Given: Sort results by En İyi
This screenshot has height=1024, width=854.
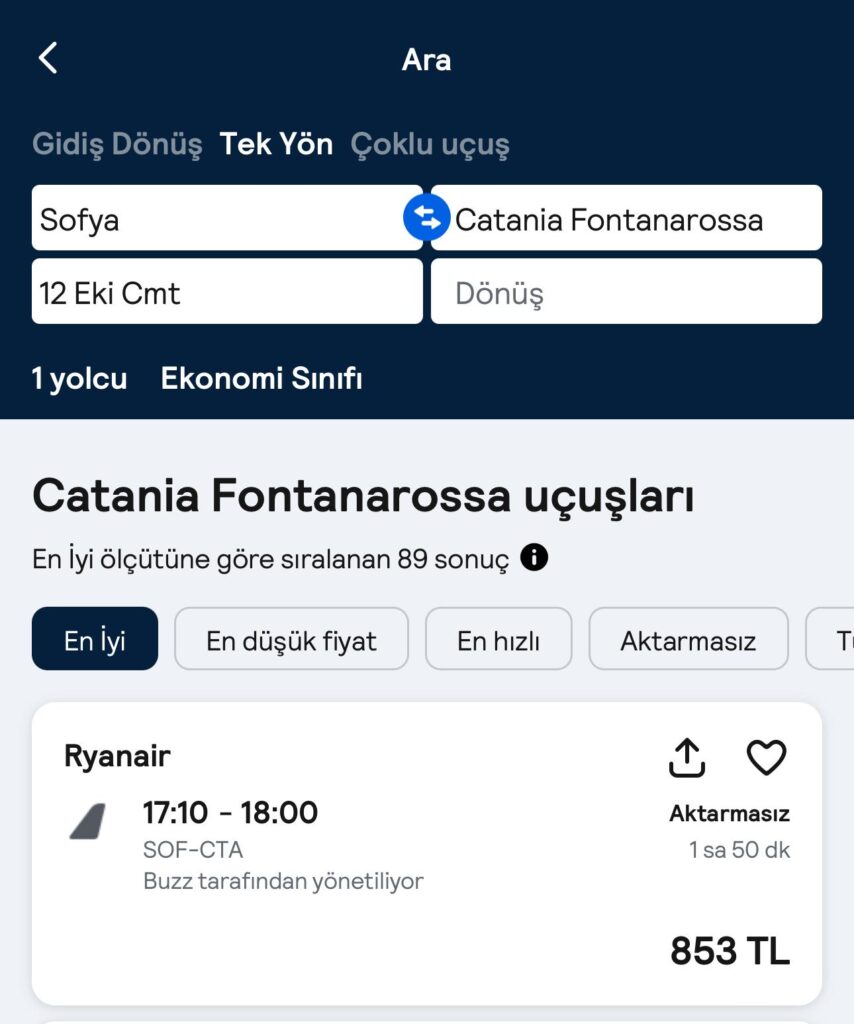Looking at the screenshot, I should [95, 639].
